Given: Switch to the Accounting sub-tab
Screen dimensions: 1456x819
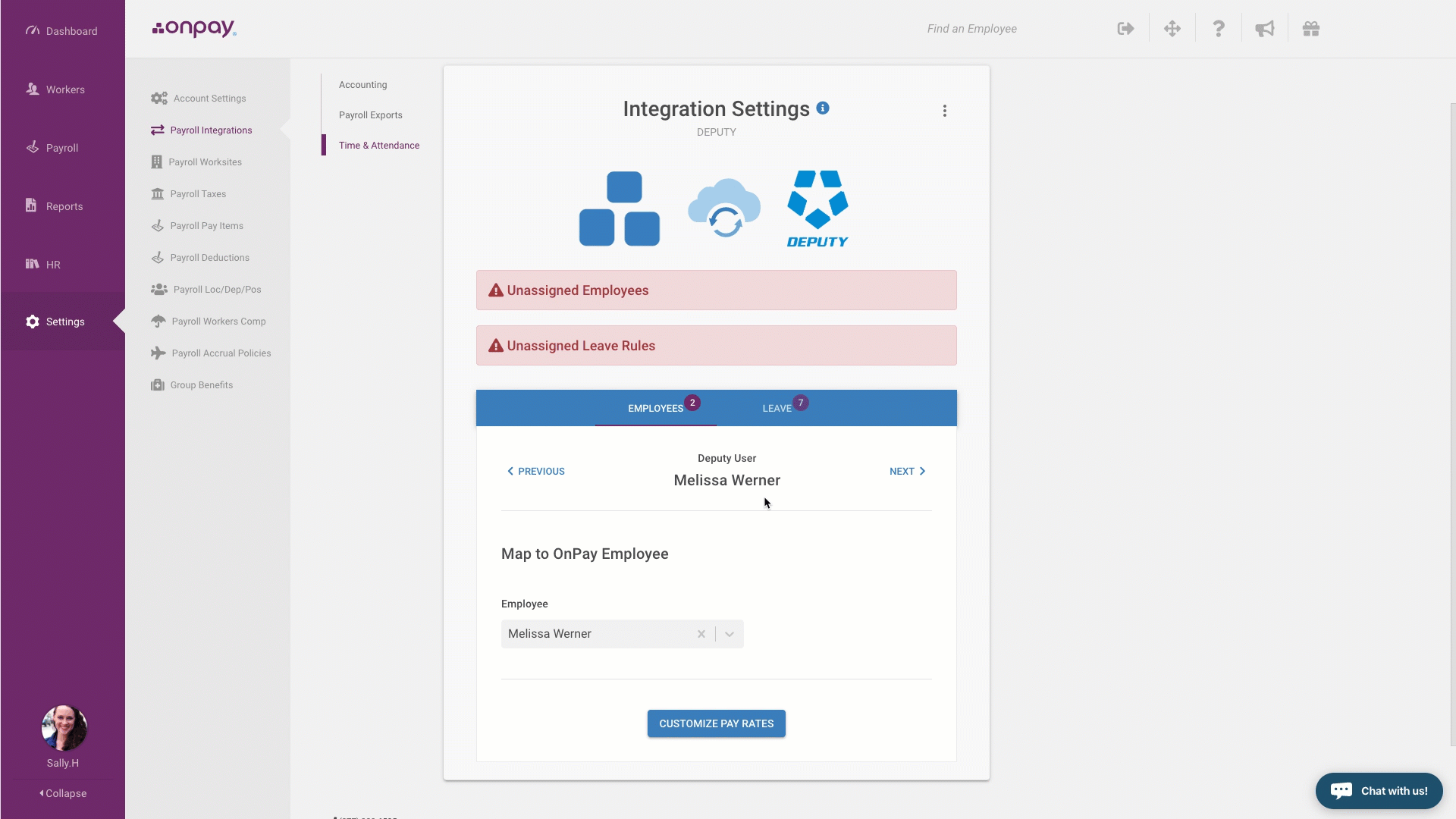Looking at the screenshot, I should [x=362, y=85].
